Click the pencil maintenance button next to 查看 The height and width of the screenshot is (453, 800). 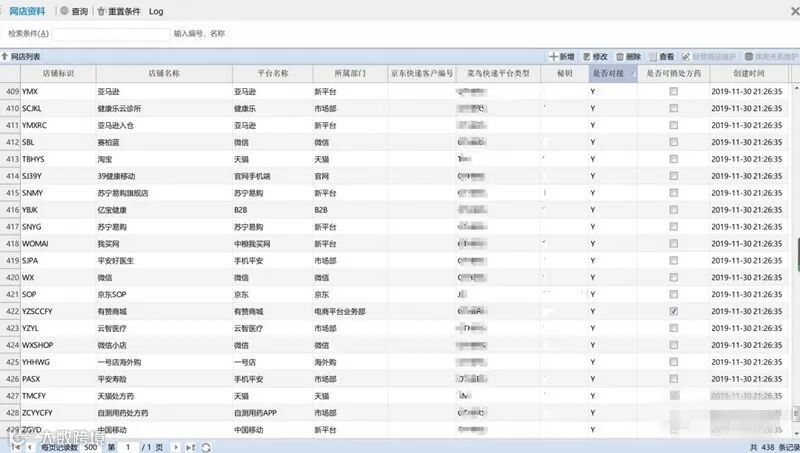[709, 57]
